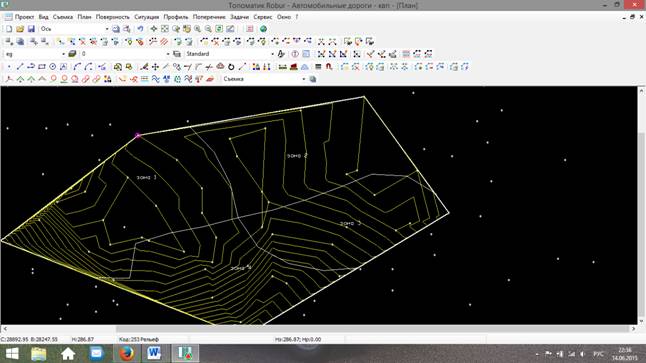
Task: Expand the Ось dropdown list
Action: tap(107, 29)
